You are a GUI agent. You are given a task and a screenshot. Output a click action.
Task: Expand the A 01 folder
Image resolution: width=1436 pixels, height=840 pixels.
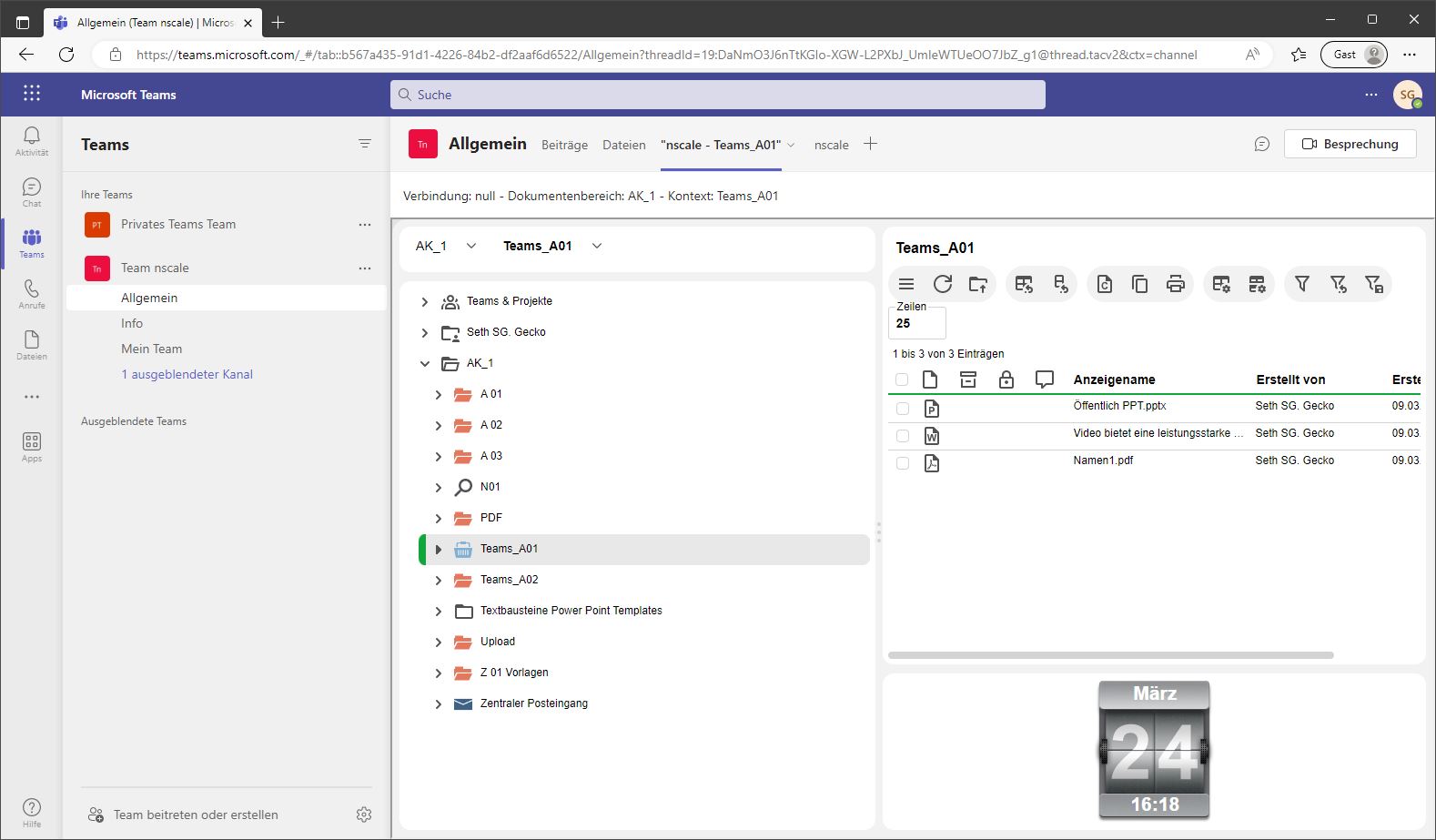[439, 395]
